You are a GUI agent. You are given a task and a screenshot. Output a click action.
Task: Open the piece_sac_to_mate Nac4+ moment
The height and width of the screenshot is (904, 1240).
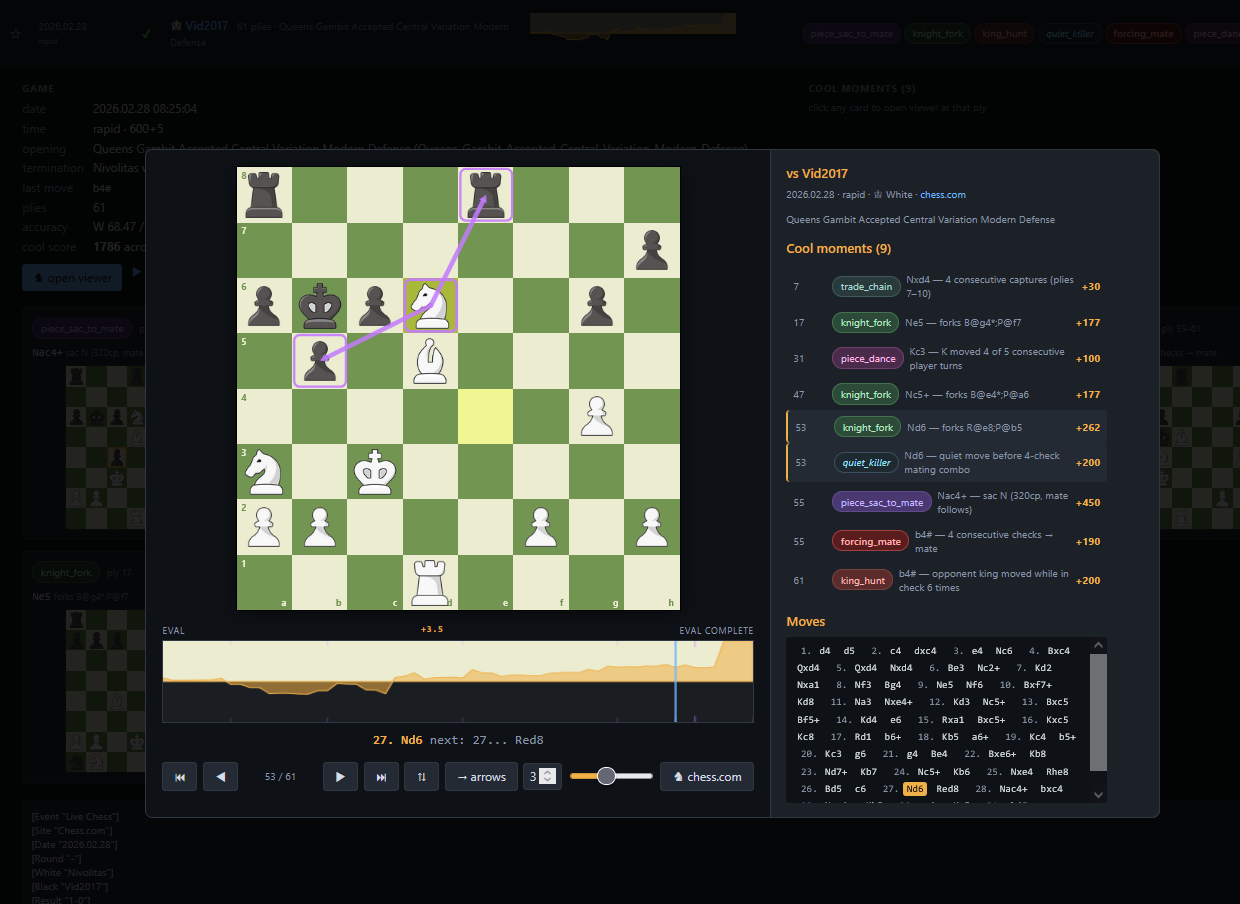[946, 503]
